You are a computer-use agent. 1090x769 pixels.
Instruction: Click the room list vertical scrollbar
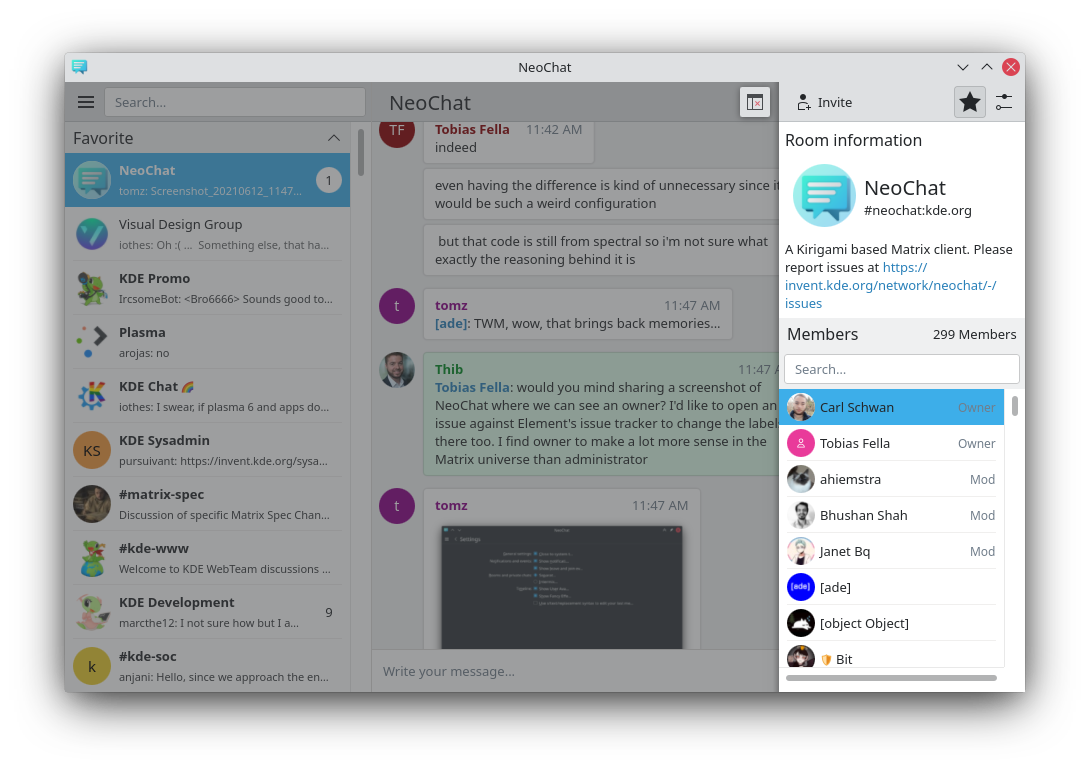tap(361, 153)
